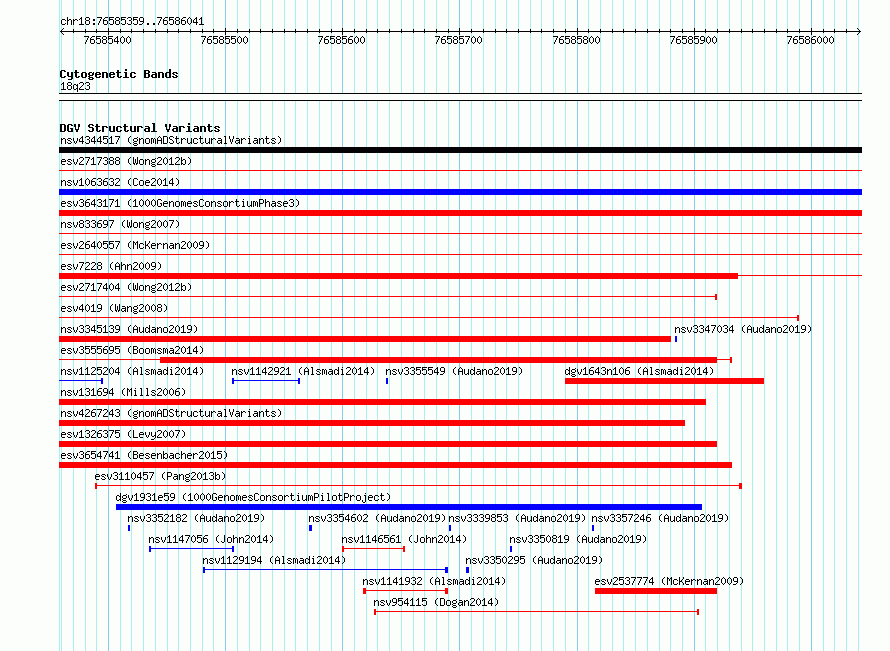Select the blue nsv1142921 variant bar
Screen dimensions: 890x651
[x=266, y=381]
